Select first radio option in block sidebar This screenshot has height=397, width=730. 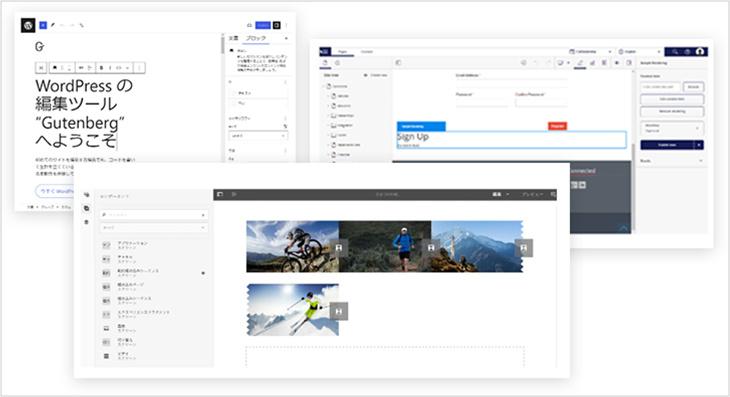[x=234, y=93]
